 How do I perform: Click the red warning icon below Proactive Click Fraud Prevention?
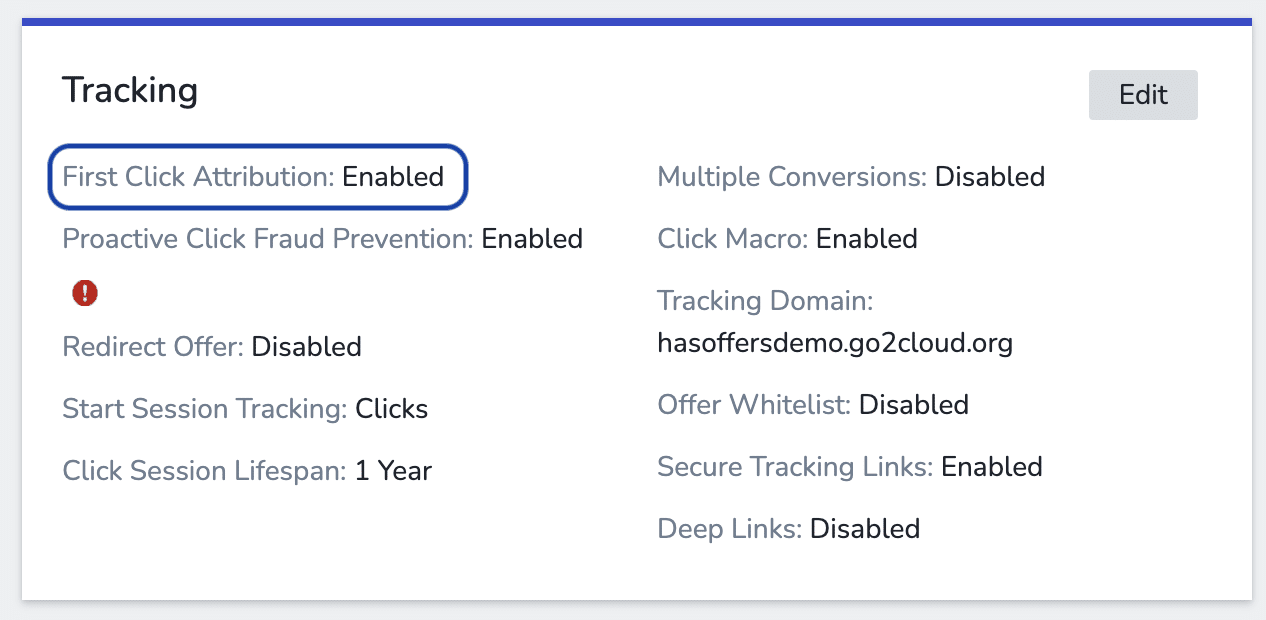85,293
